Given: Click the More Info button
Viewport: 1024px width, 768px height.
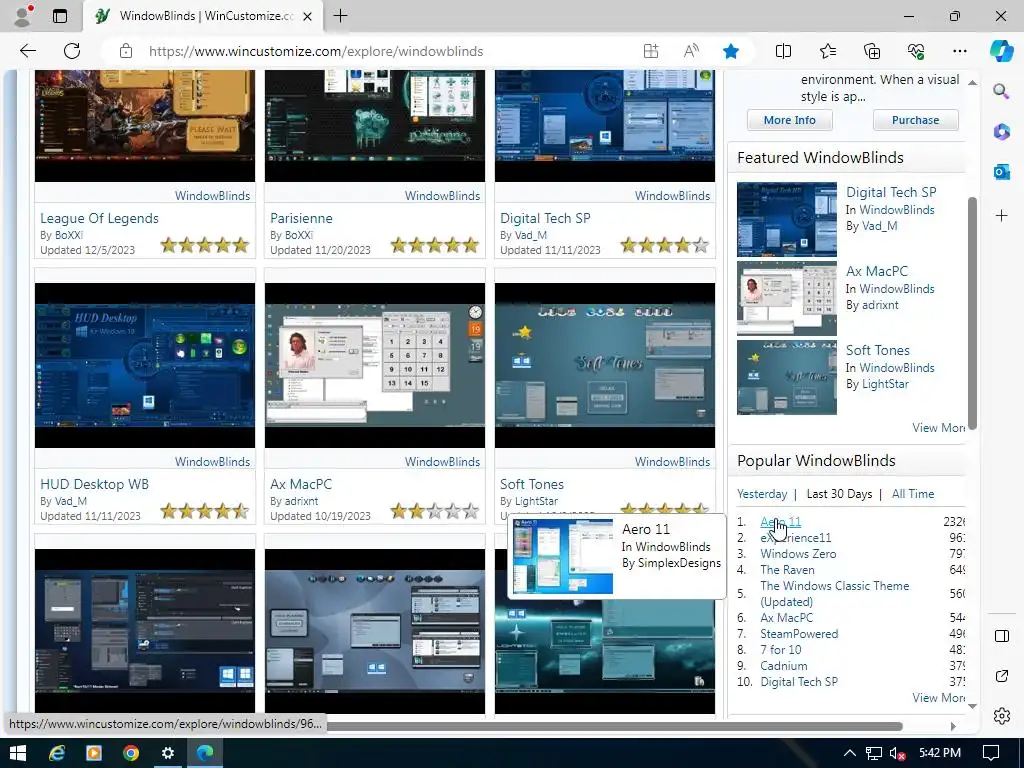Looking at the screenshot, I should pyautogui.click(x=790, y=120).
